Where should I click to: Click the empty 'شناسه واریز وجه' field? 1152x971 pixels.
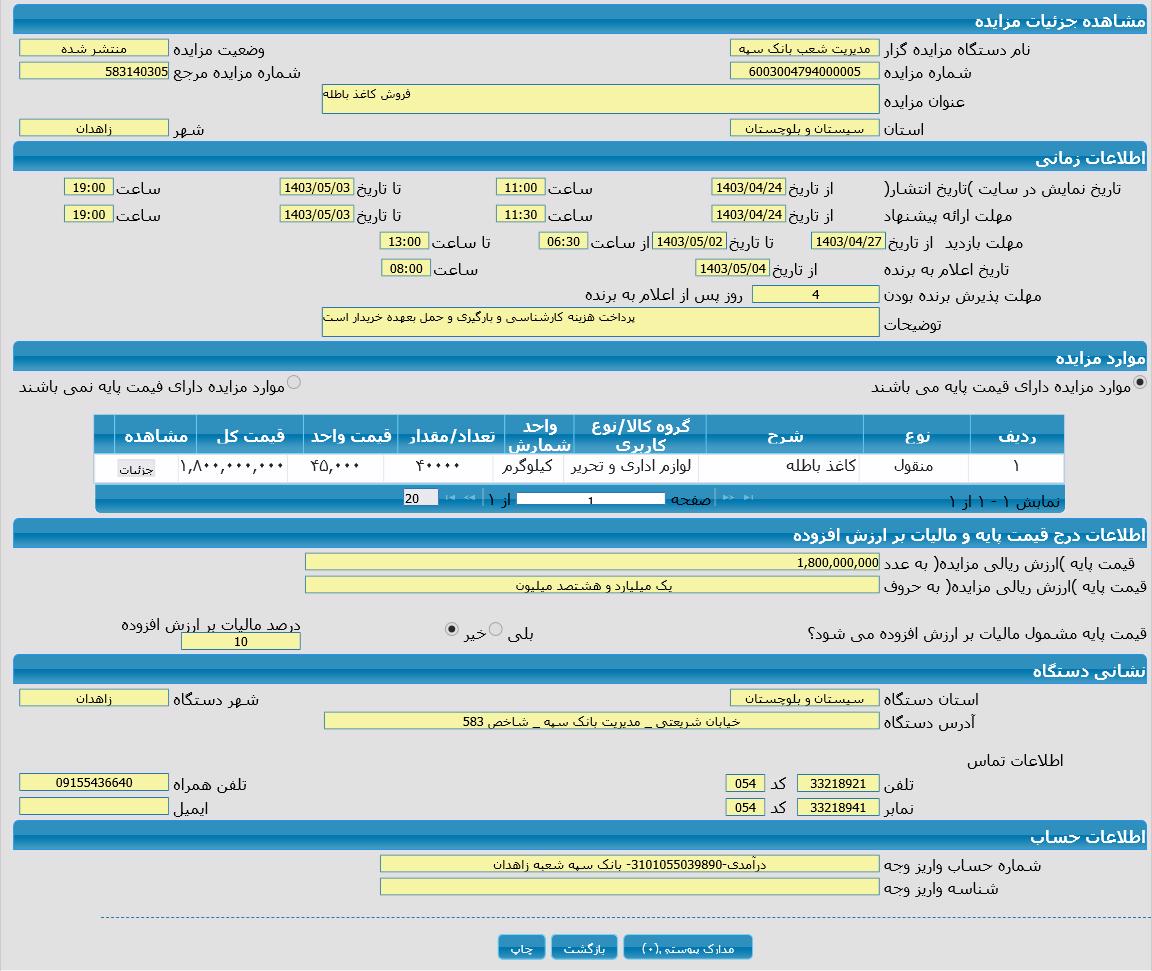(628, 886)
